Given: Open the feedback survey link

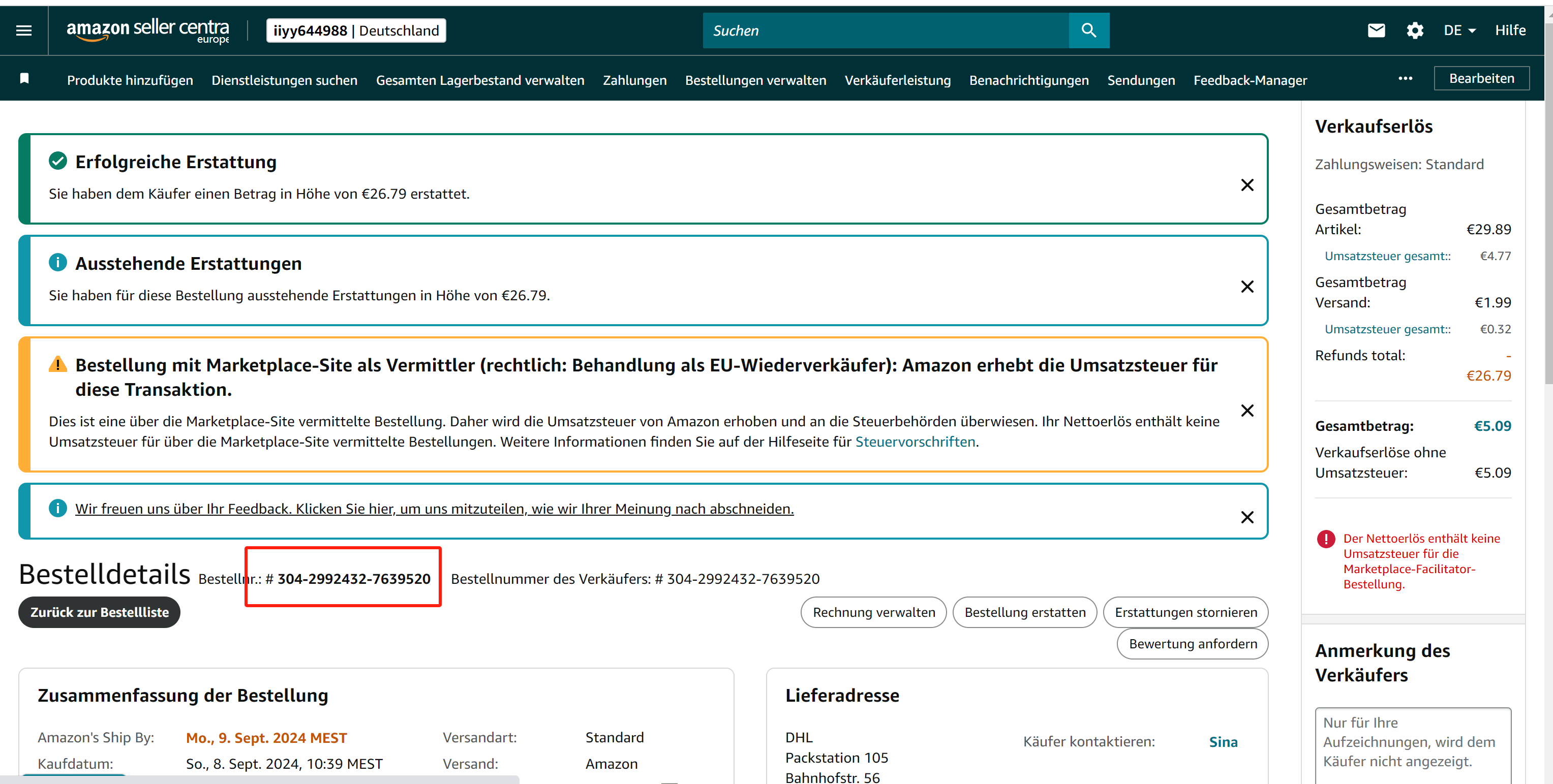Looking at the screenshot, I should coord(434,509).
